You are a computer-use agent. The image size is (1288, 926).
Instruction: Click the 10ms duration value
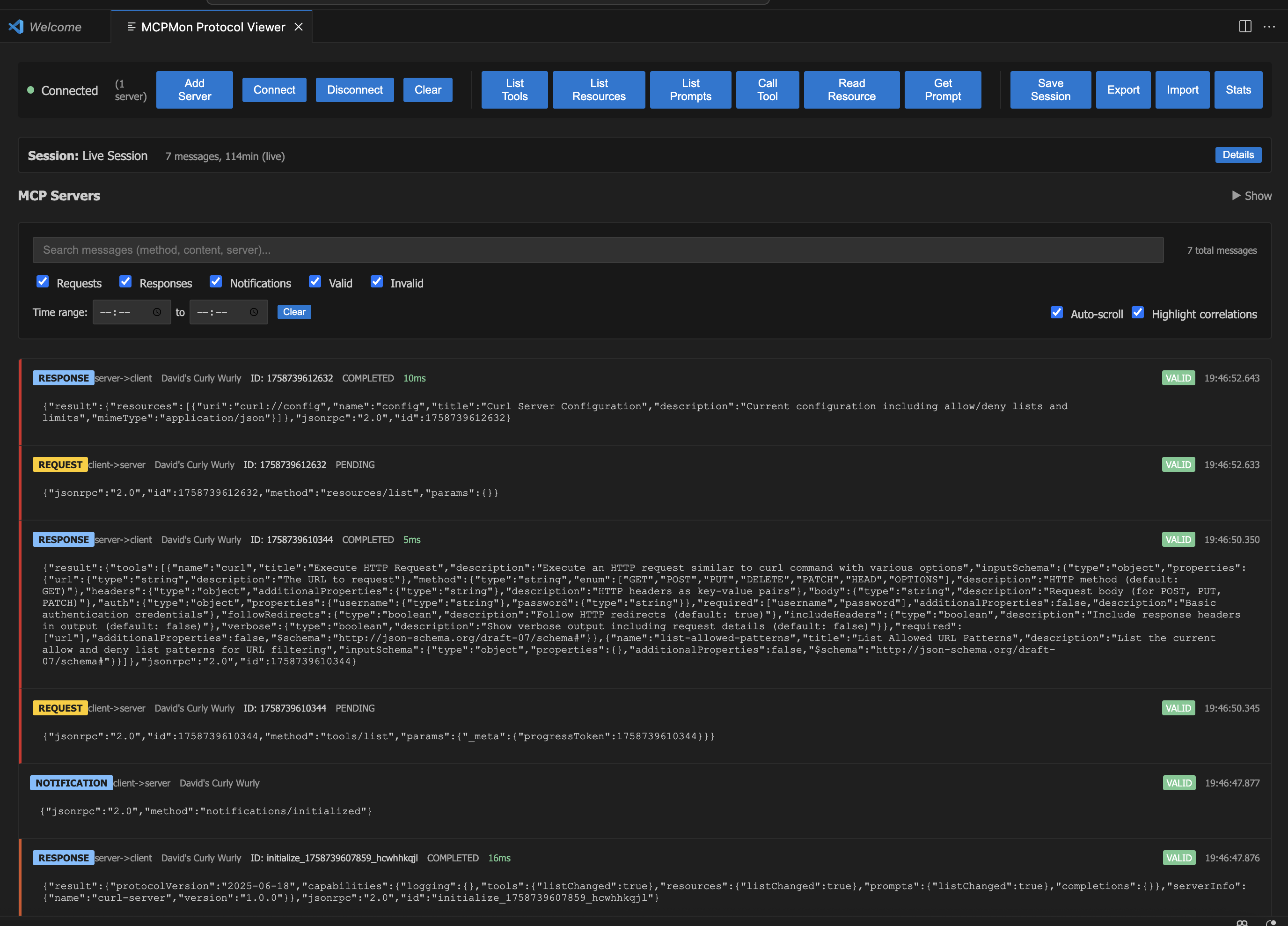(415, 378)
